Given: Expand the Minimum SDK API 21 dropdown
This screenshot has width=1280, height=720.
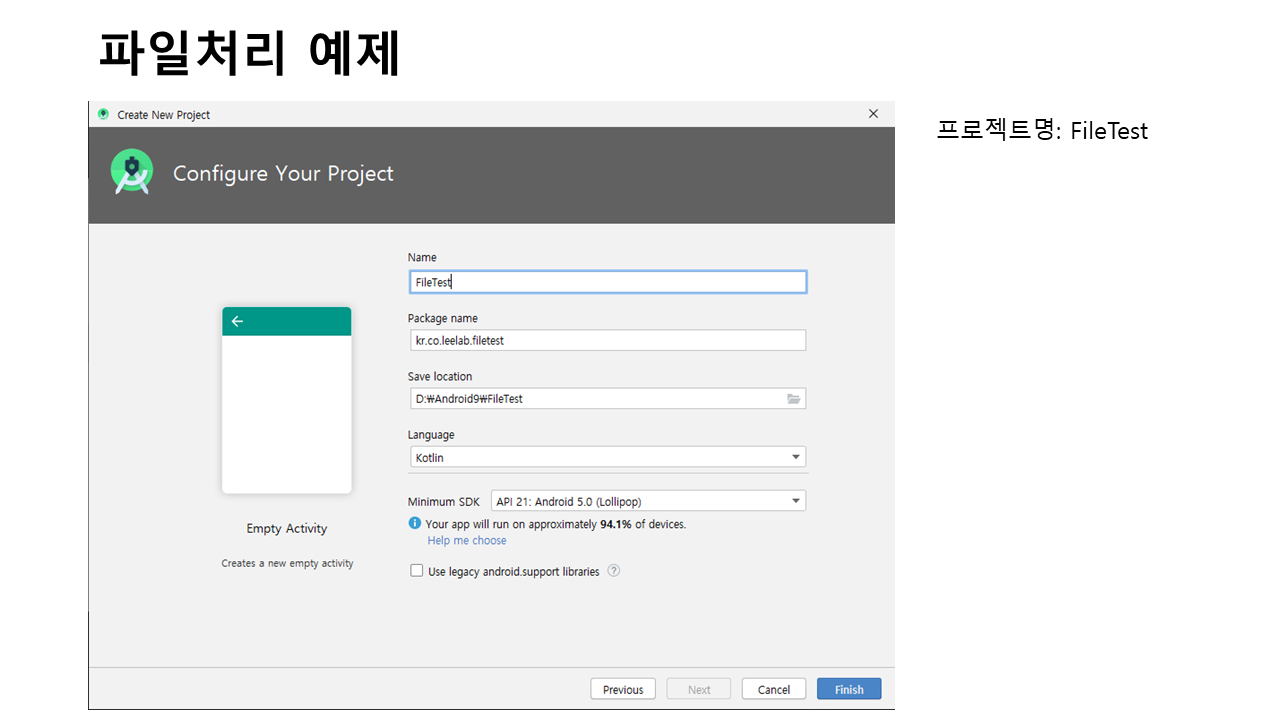Looking at the screenshot, I should pyautogui.click(x=648, y=501).
